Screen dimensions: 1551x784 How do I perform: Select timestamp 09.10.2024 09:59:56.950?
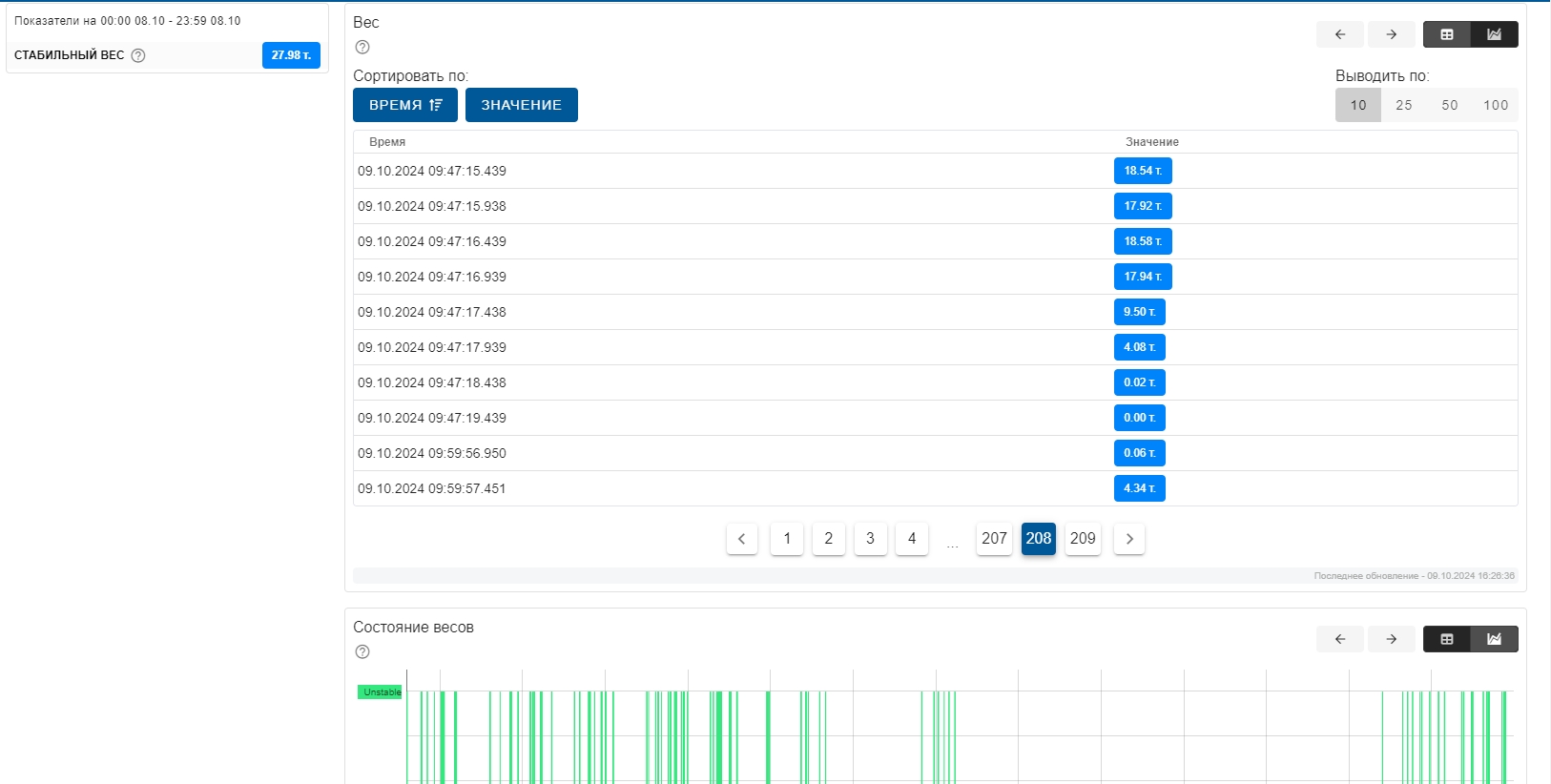(x=432, y=453)
